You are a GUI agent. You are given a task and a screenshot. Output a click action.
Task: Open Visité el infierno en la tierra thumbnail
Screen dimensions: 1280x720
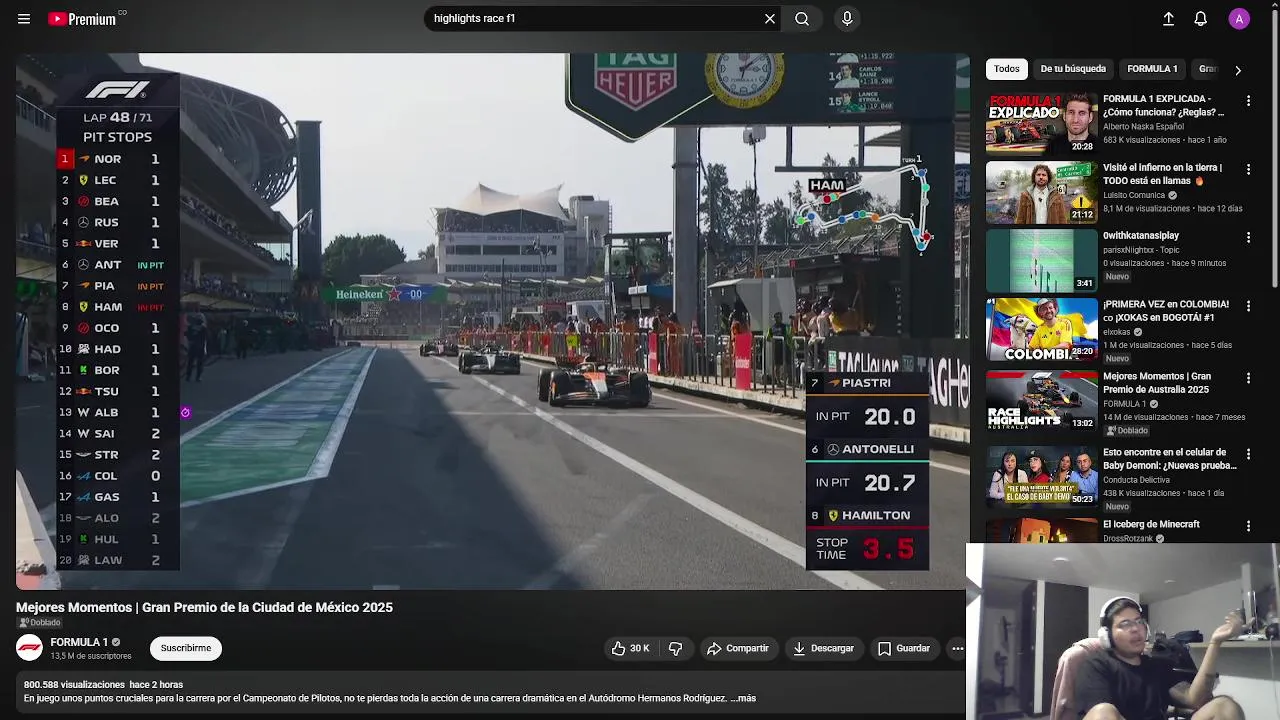click(x=1041, y=192)
